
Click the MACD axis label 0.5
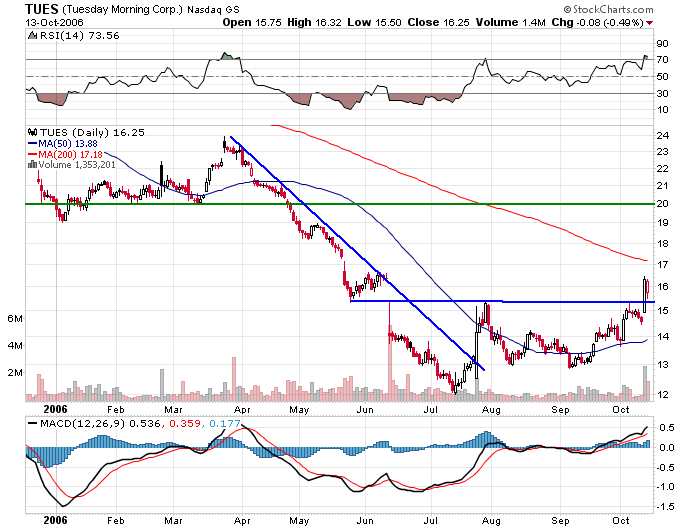(666, 428)
